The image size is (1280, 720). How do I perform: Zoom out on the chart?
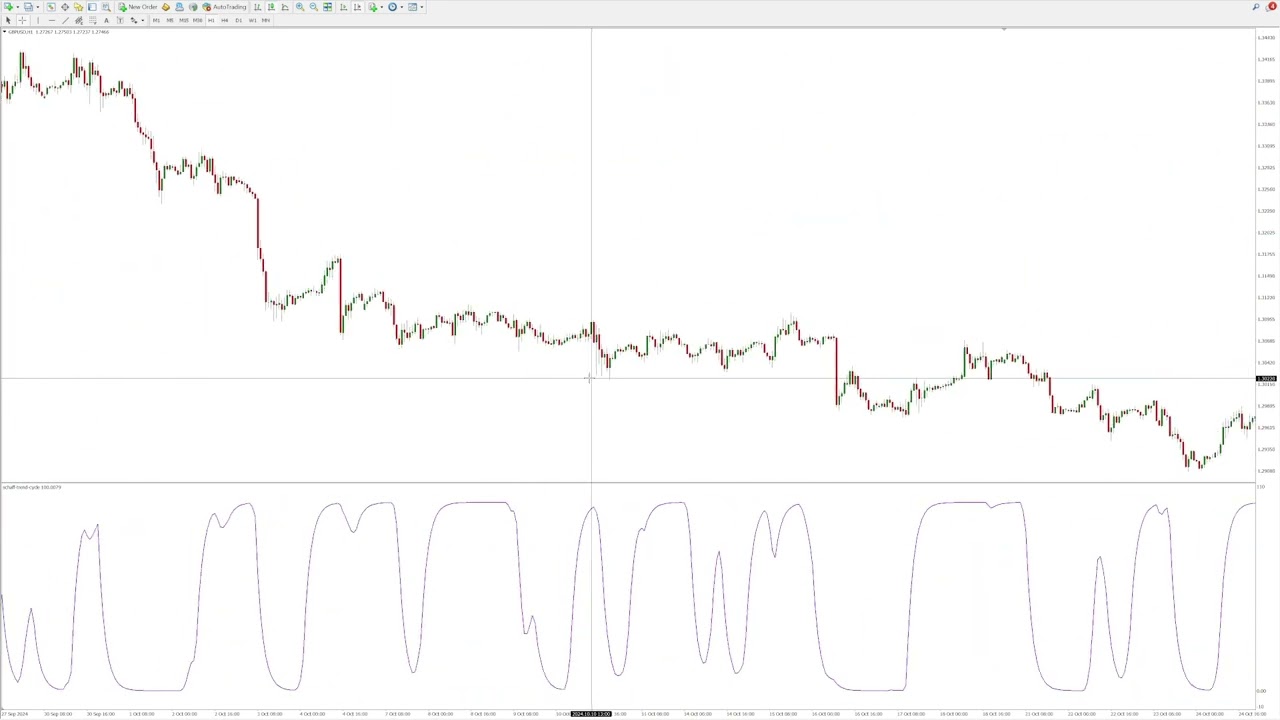314,7
